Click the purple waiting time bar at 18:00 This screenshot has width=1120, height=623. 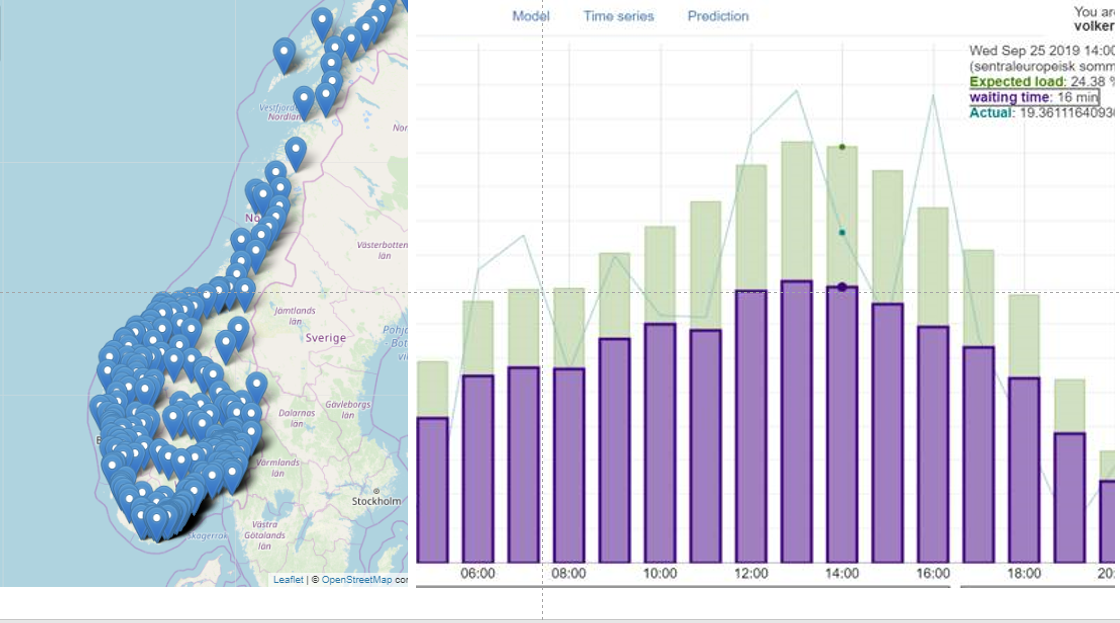[1024, 470]
